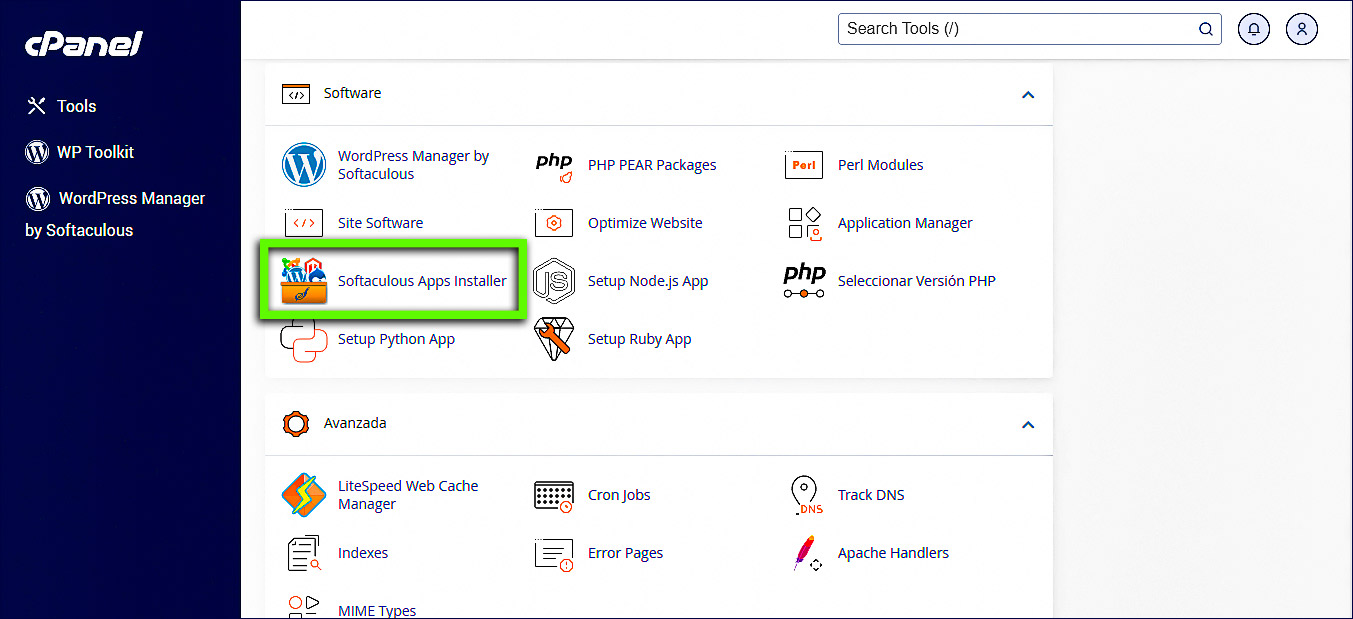Open Setup Node.js App
Screen dimensions: 1353x619
click(x=647, y=281)
